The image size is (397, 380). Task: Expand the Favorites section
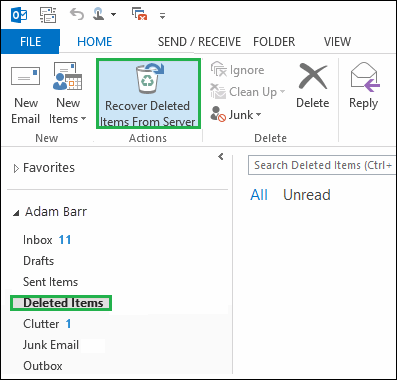(x=16, y=169)
